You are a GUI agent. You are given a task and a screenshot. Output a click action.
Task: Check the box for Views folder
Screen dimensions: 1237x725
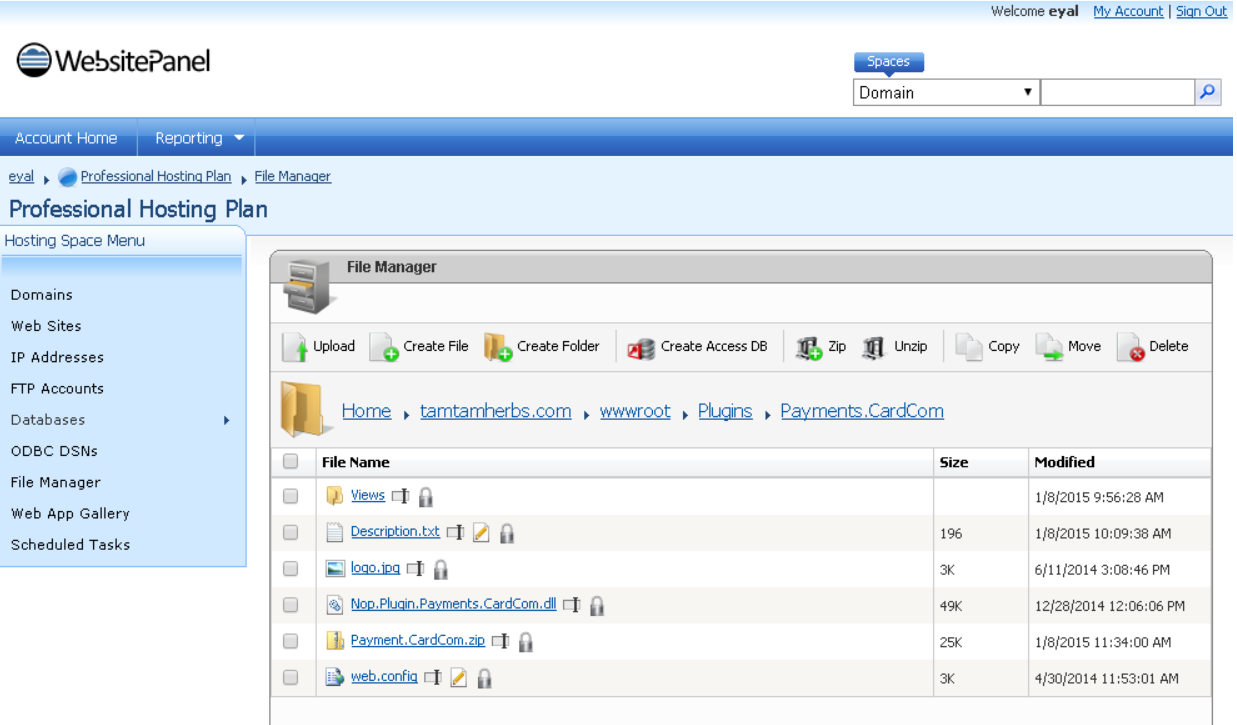291,496
